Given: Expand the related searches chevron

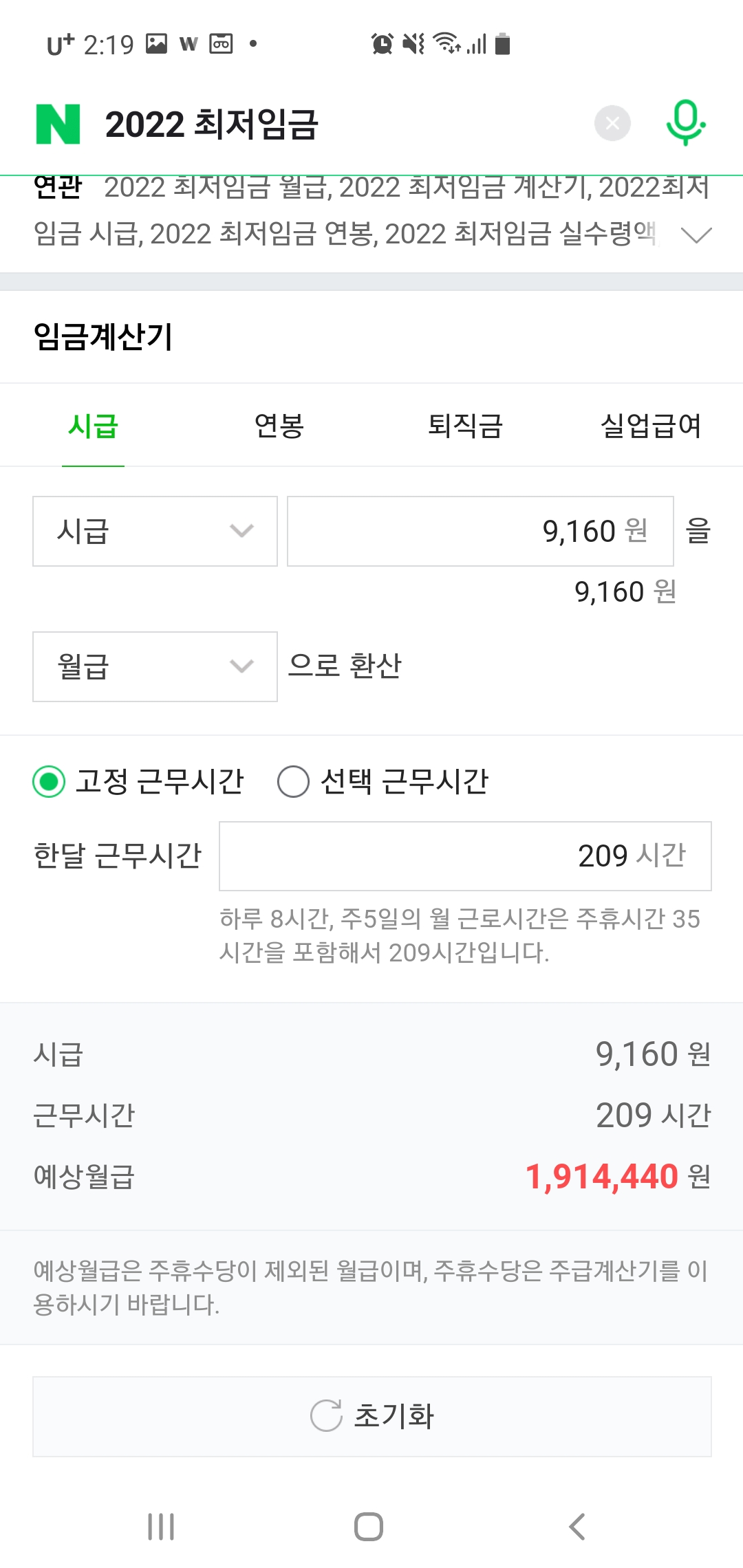Looking at the screenshot, I should pyautogui.click(x=696, y=235).
